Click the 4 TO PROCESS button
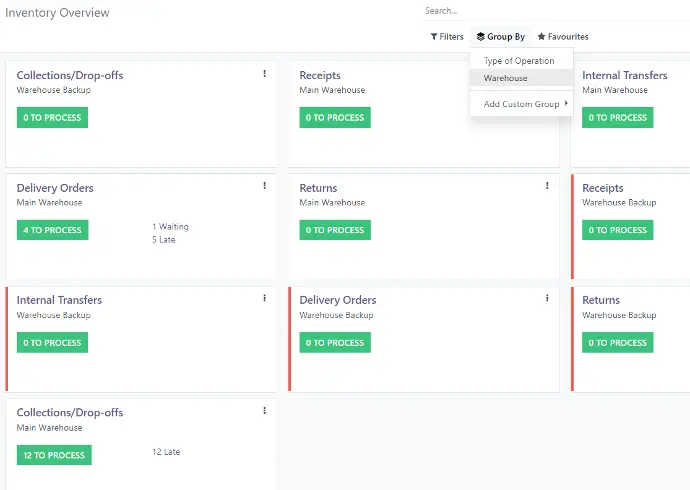This screenshot has height=490, width=690. 52,230
